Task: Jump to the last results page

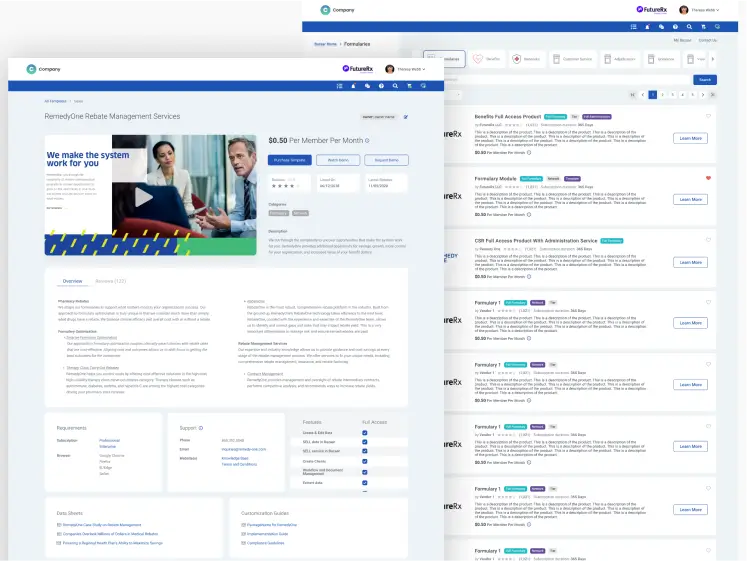Action: click(713, 95)
